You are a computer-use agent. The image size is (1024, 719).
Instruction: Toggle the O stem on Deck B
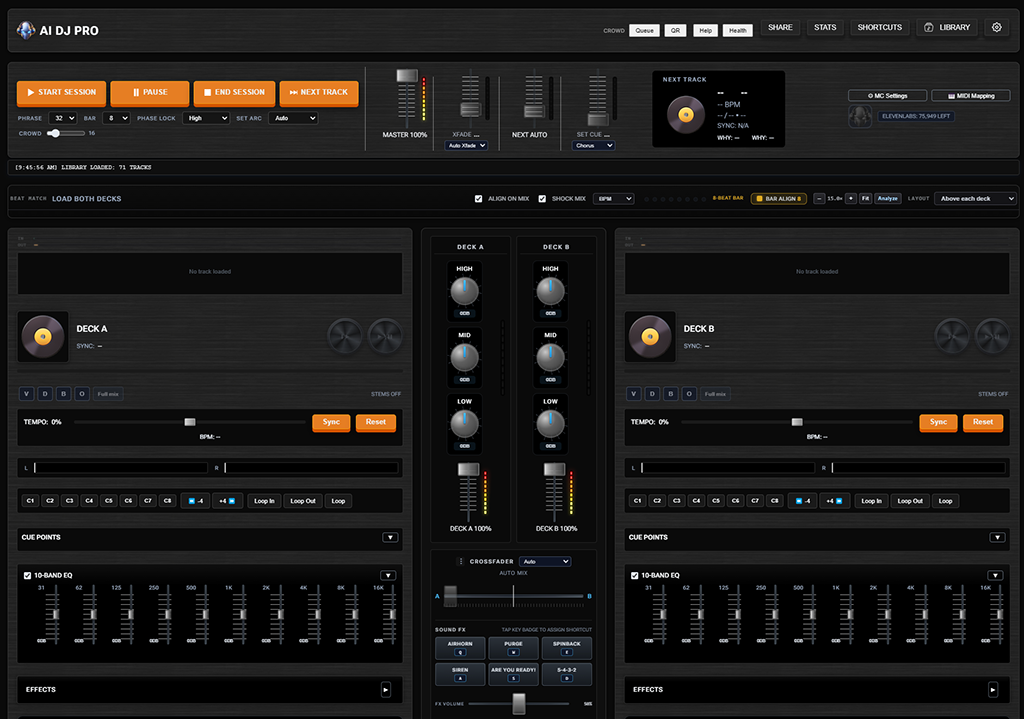[x=689, y=394]
